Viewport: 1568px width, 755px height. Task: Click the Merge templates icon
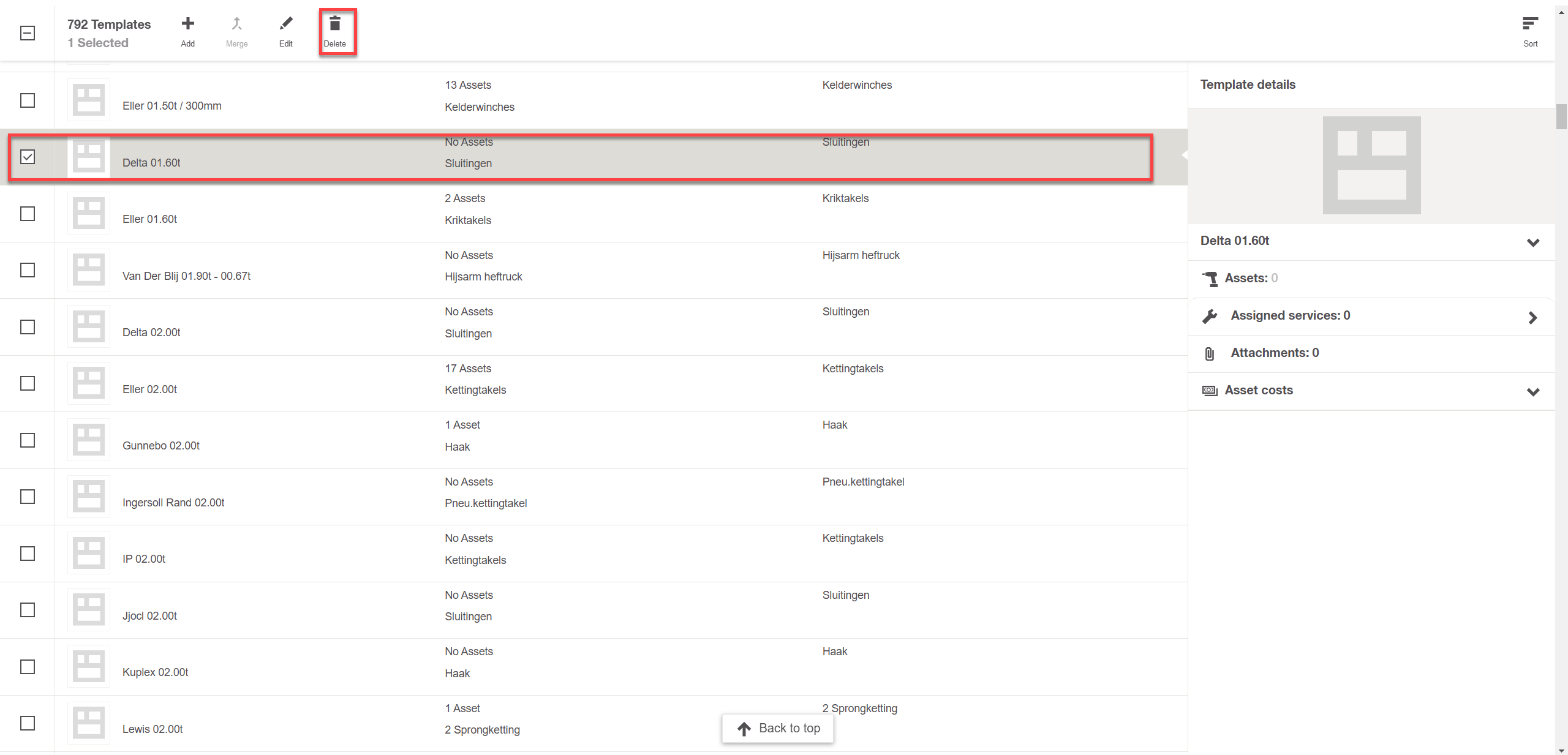coord(236,24)
